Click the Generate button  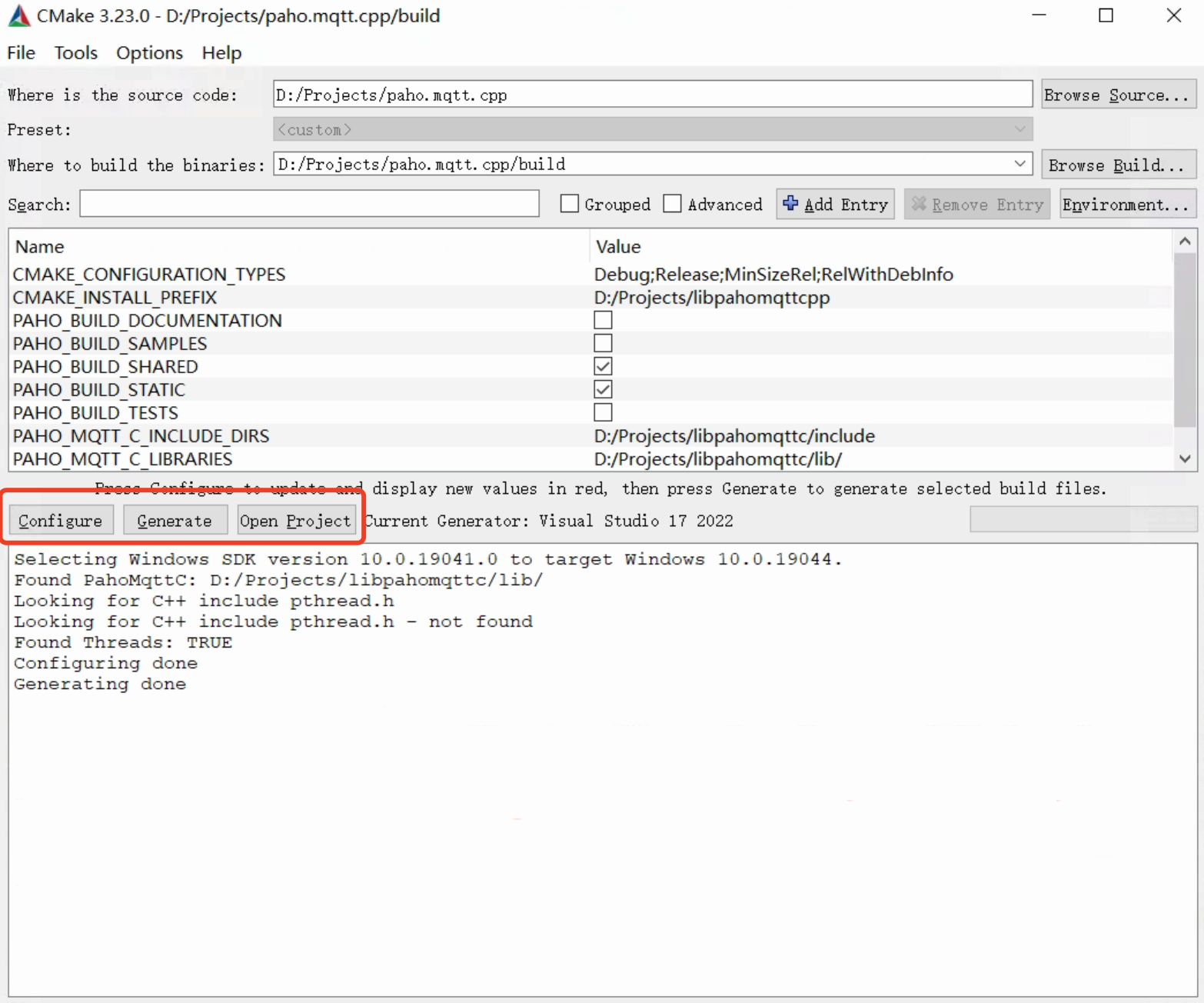click(175, 521)
